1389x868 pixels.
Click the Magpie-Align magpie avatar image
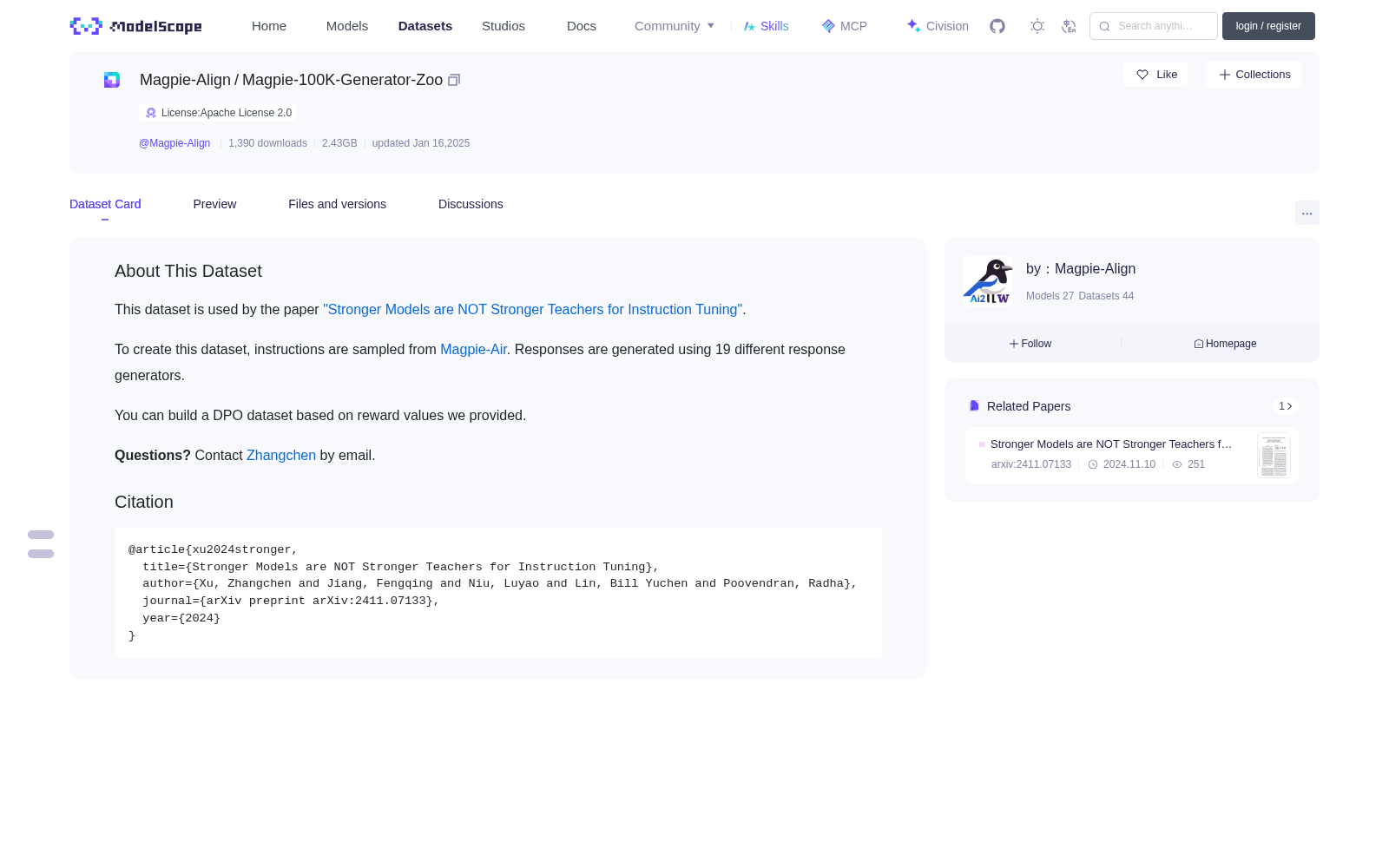(x=988, y=280)
